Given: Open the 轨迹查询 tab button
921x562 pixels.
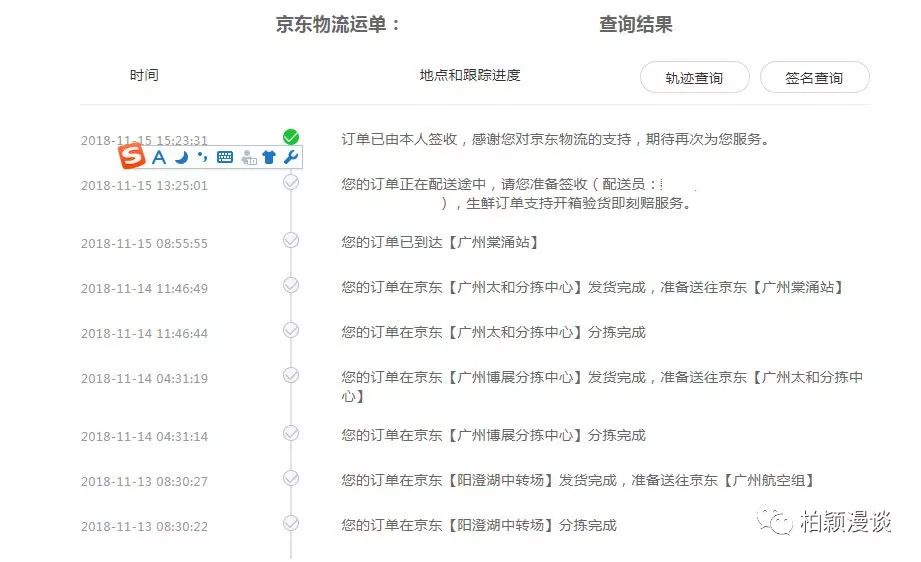Looking at the screenshot, I should 694,77.
